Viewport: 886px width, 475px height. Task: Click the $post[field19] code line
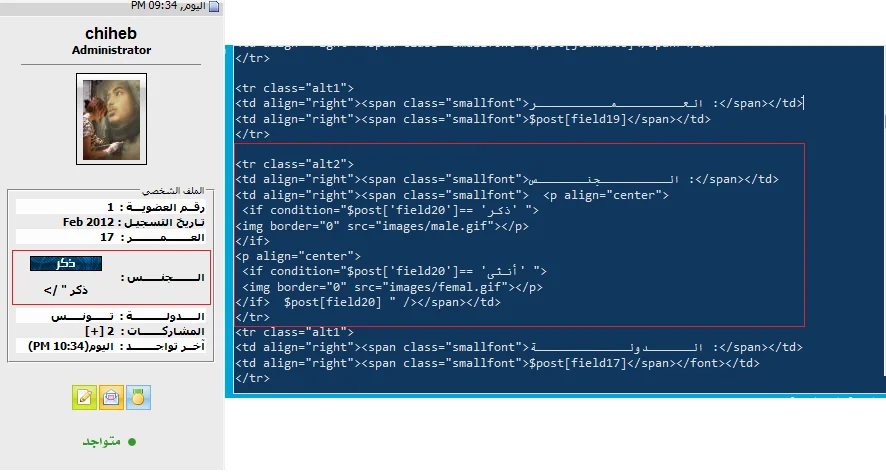click(472, 119)
